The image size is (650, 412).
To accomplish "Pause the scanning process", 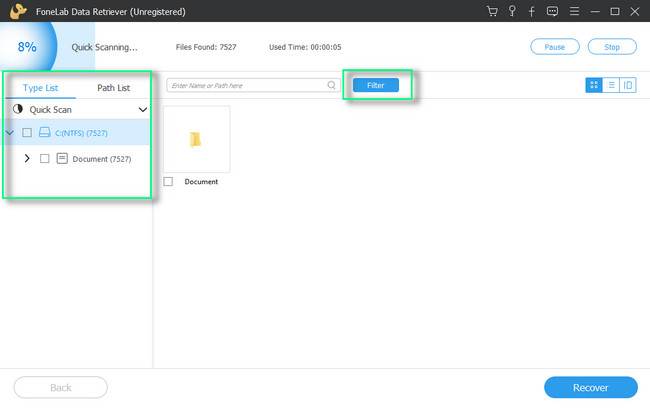I will tap(555, 47).
